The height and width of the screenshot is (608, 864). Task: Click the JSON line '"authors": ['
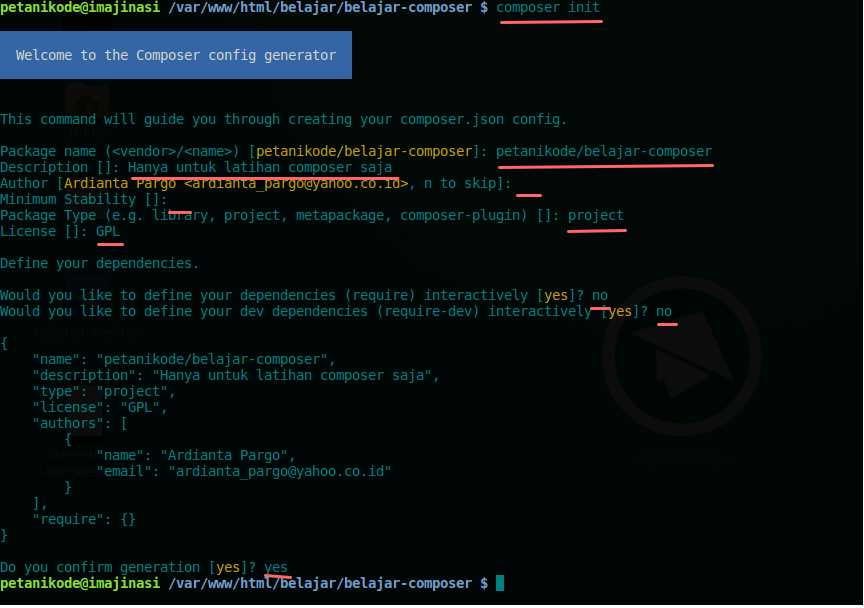[x=80, y=423]
